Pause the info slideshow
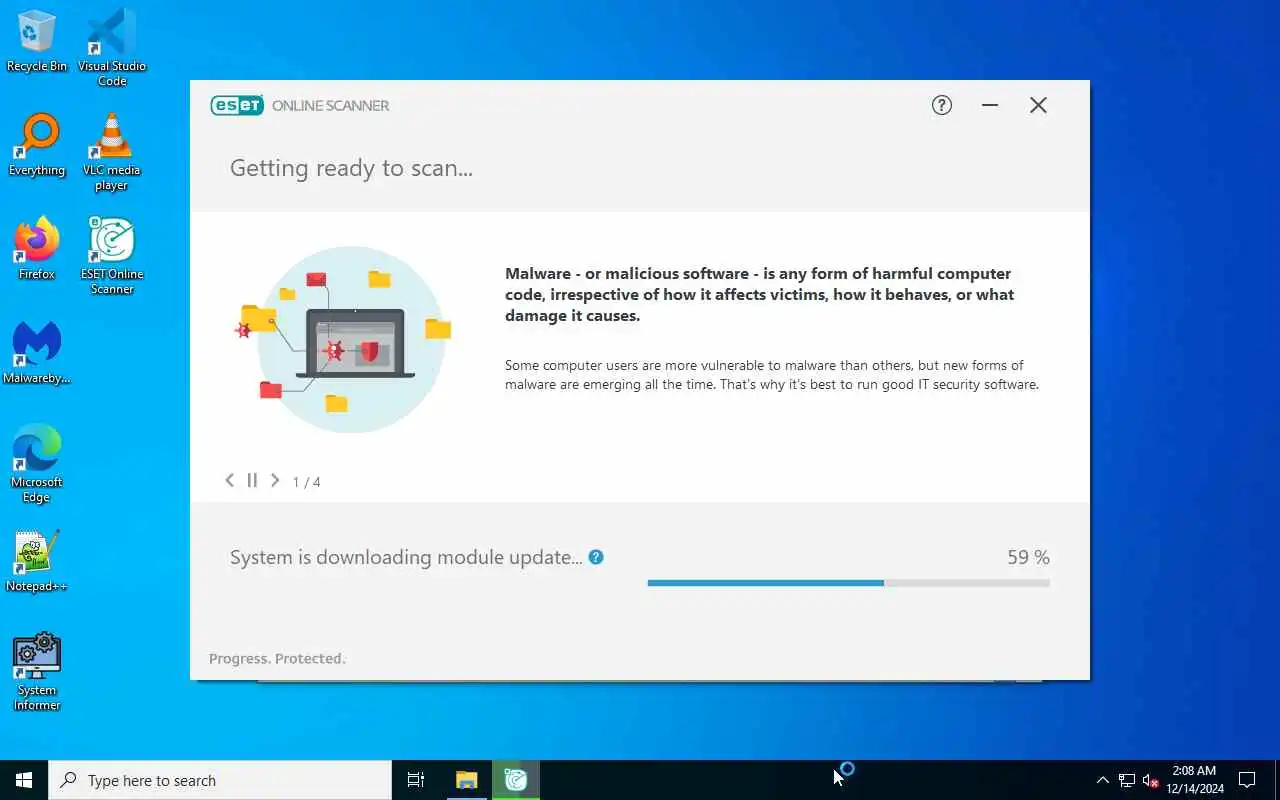 click(252, 480)
